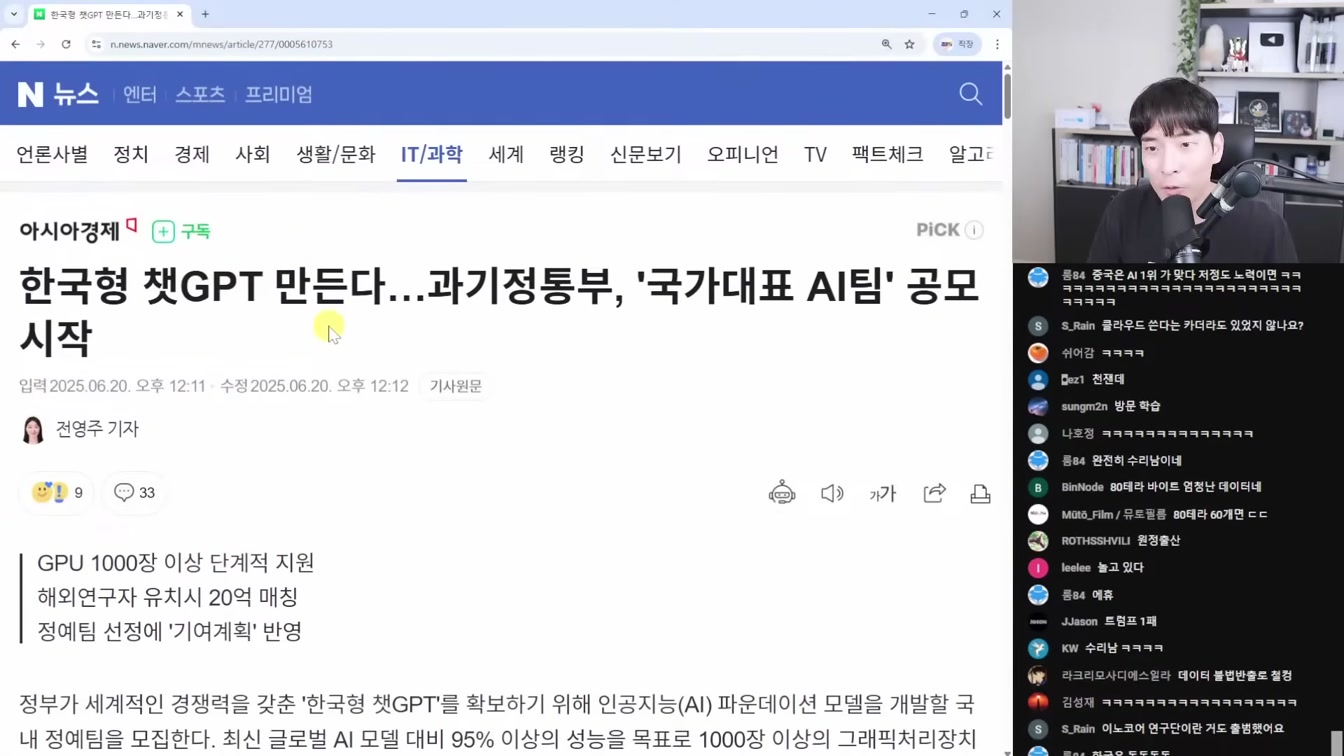This screenshot has height=756, width=1344.
Task: Change font size with 가가 icon
Action: click(x=883, y=493)
